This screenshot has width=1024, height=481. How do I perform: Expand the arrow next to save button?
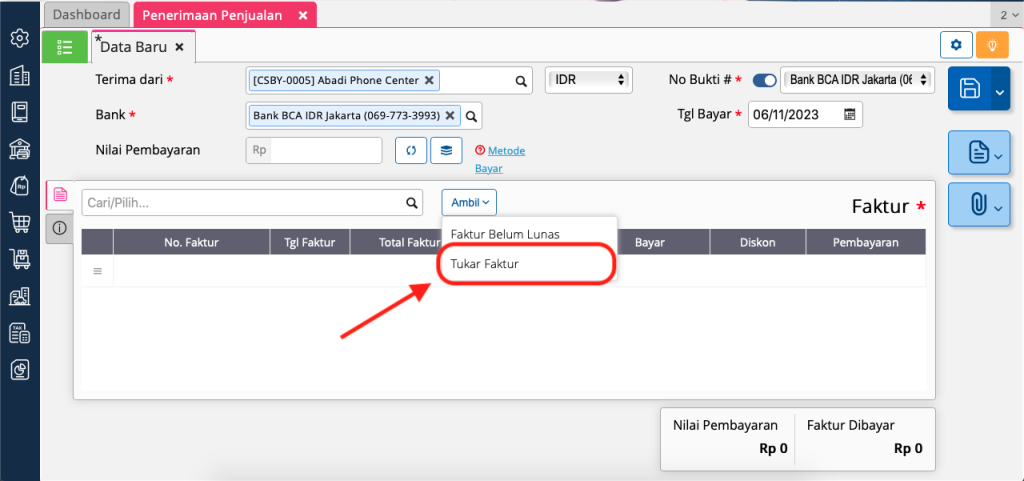tap(999, 91)
